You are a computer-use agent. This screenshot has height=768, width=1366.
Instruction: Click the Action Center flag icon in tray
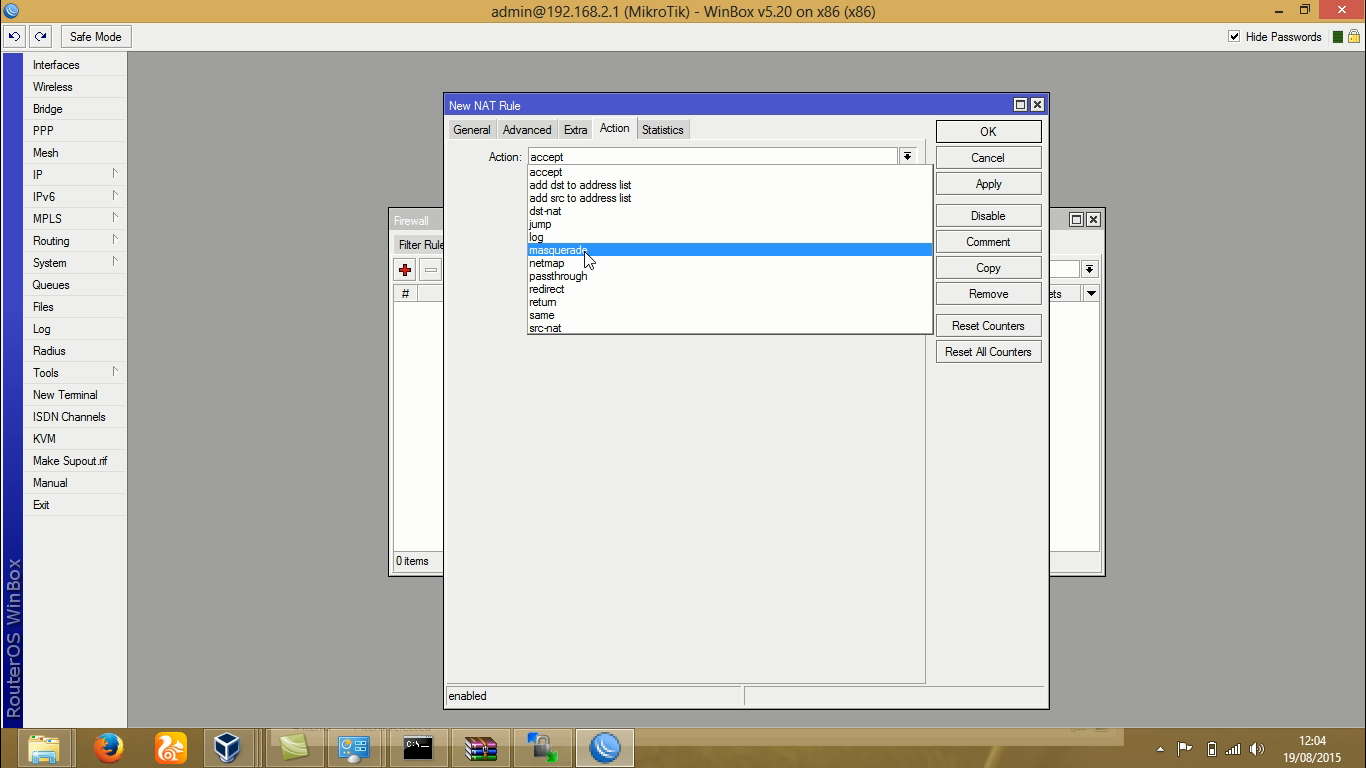(1185, 749)
